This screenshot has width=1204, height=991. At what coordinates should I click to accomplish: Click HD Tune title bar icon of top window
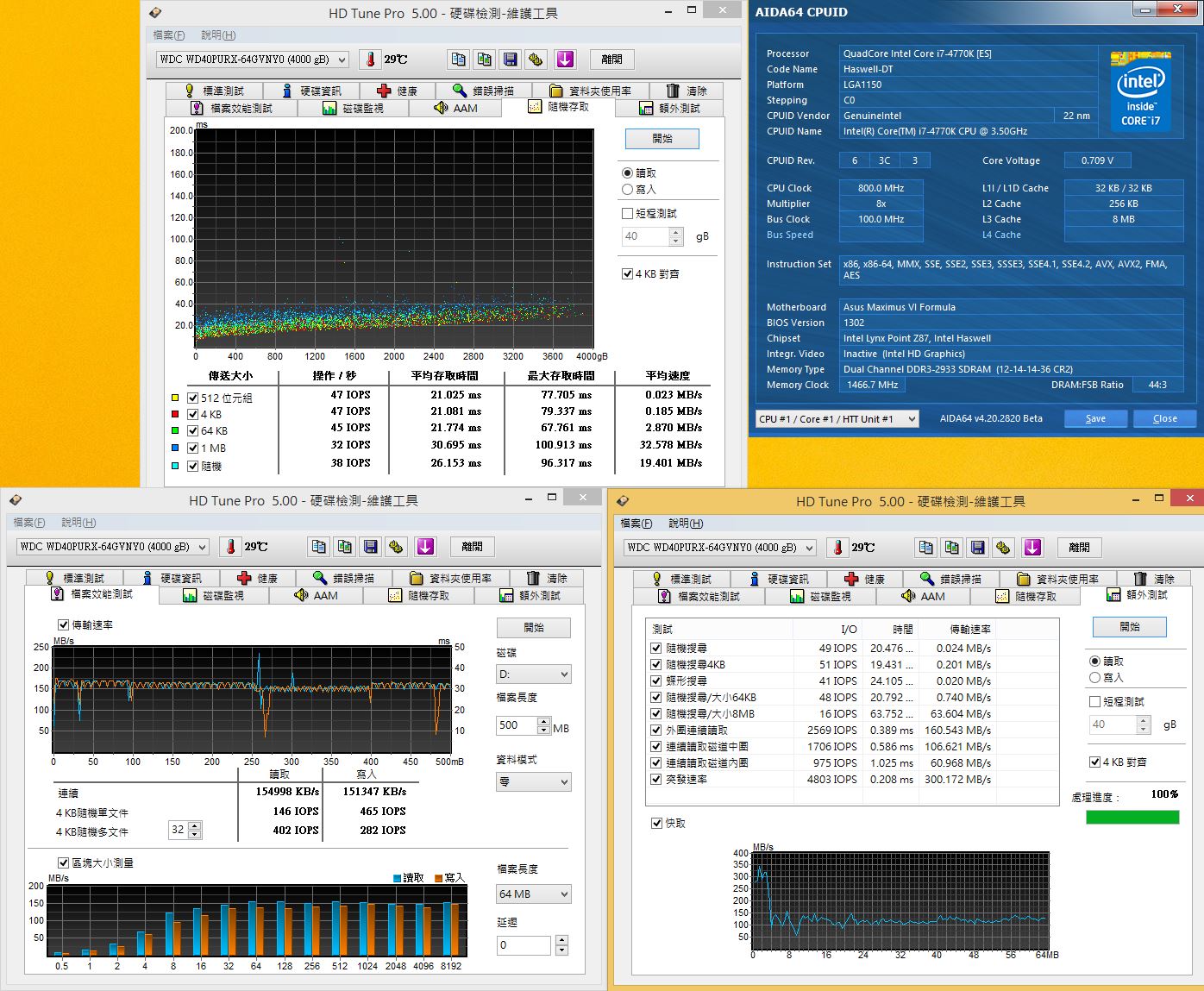click(155, 13)
